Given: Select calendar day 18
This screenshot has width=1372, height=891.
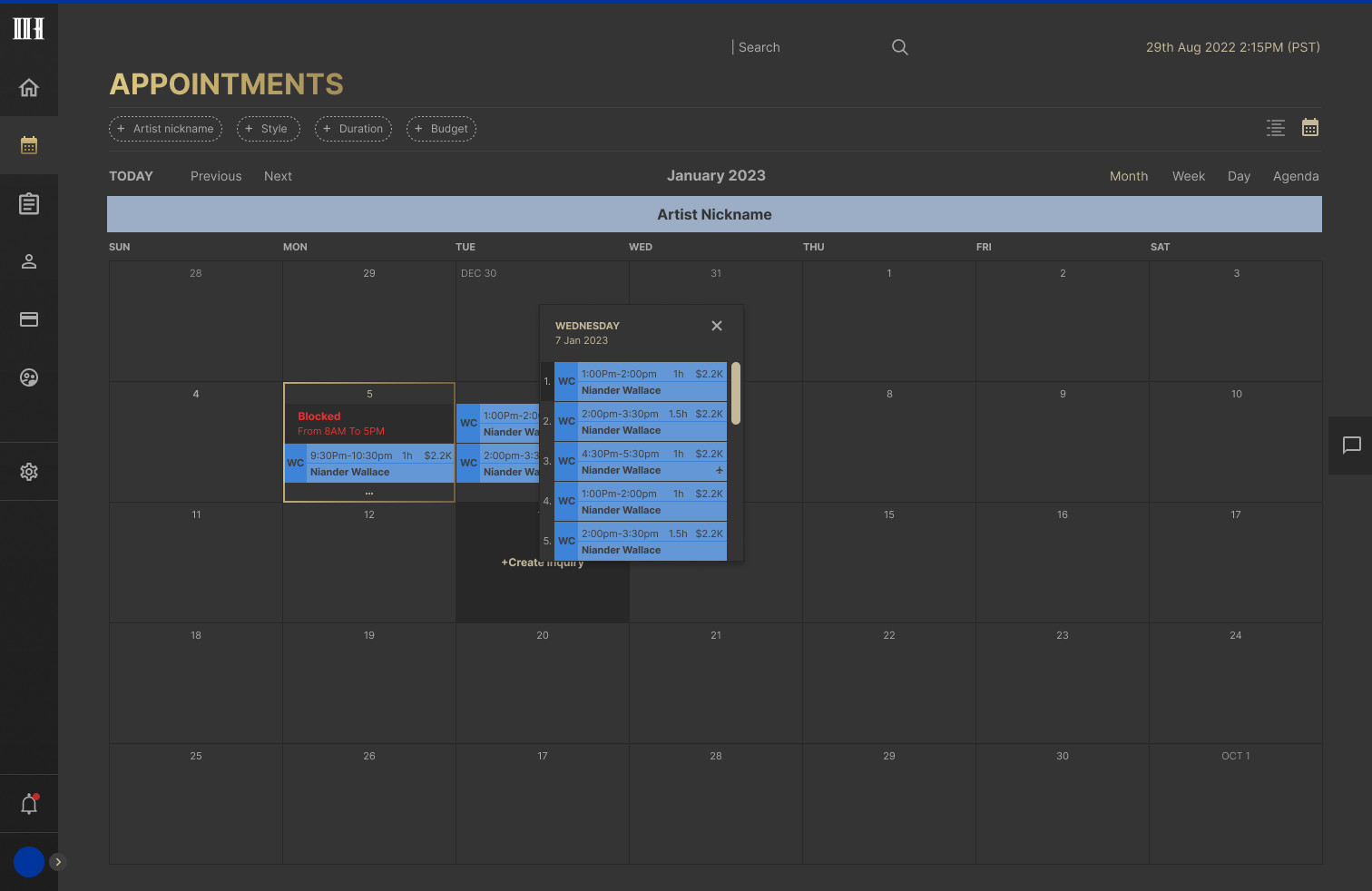Looking at the screenshot, I should (196, 683).
